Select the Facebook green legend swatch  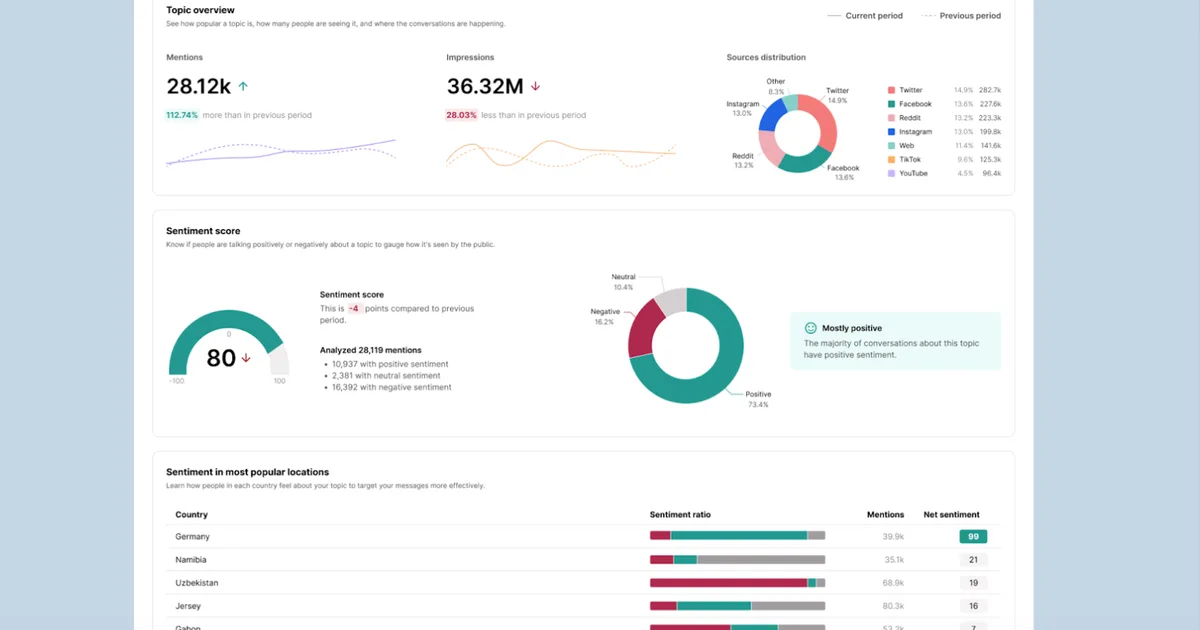click(891, 104)
